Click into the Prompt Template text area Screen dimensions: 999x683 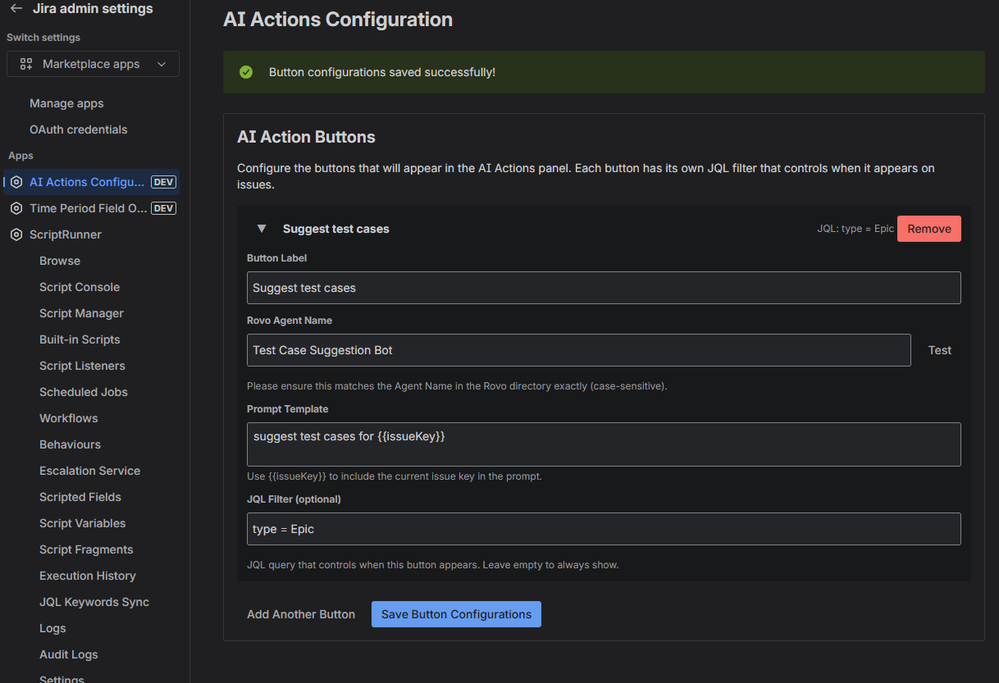point(603,444)
